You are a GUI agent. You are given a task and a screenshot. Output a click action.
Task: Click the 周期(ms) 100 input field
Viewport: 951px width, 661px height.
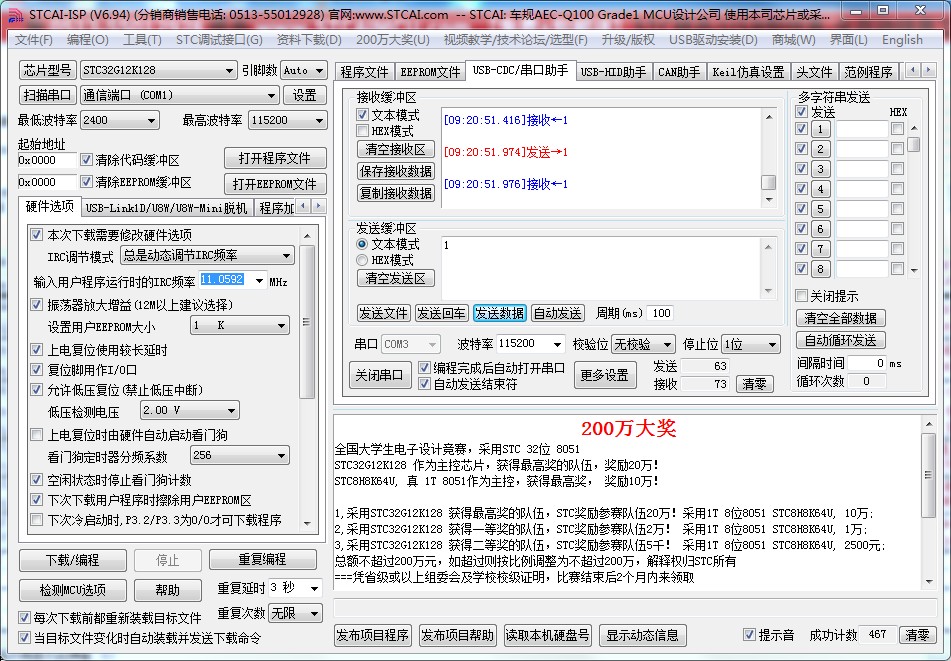[x=660, y=313]
